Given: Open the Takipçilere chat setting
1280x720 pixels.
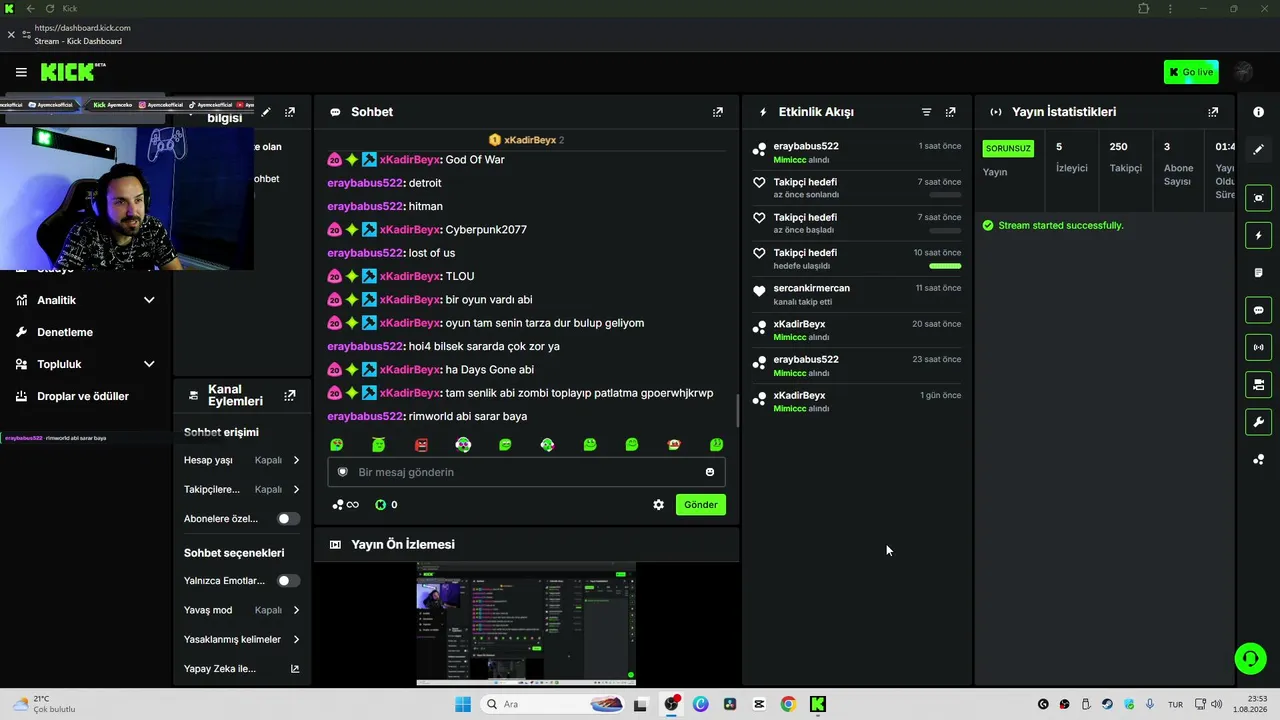Looking at the screenshot, I should click(x=242, y=489).
